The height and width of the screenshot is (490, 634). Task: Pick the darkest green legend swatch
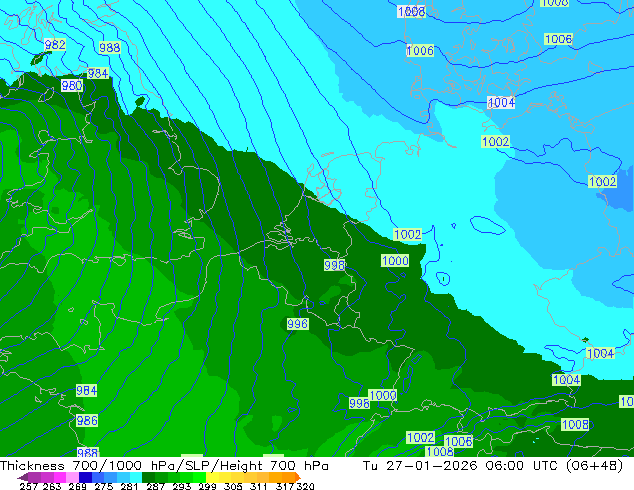[148, 477]
